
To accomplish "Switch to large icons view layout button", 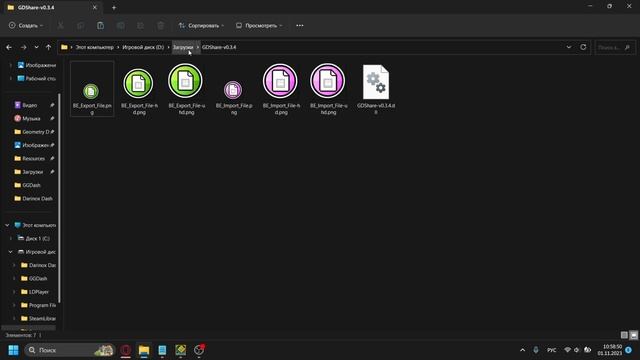I will pos(633,335).
